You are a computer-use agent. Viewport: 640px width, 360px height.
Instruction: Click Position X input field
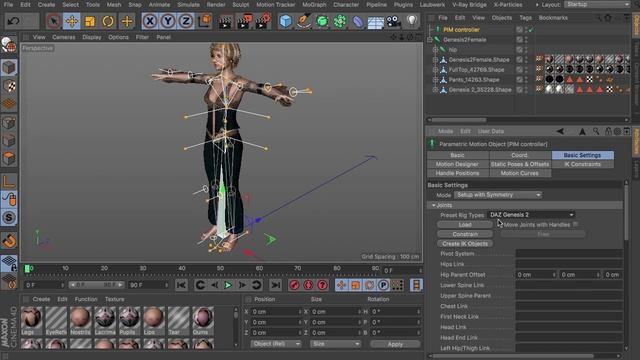coord(276,311)
